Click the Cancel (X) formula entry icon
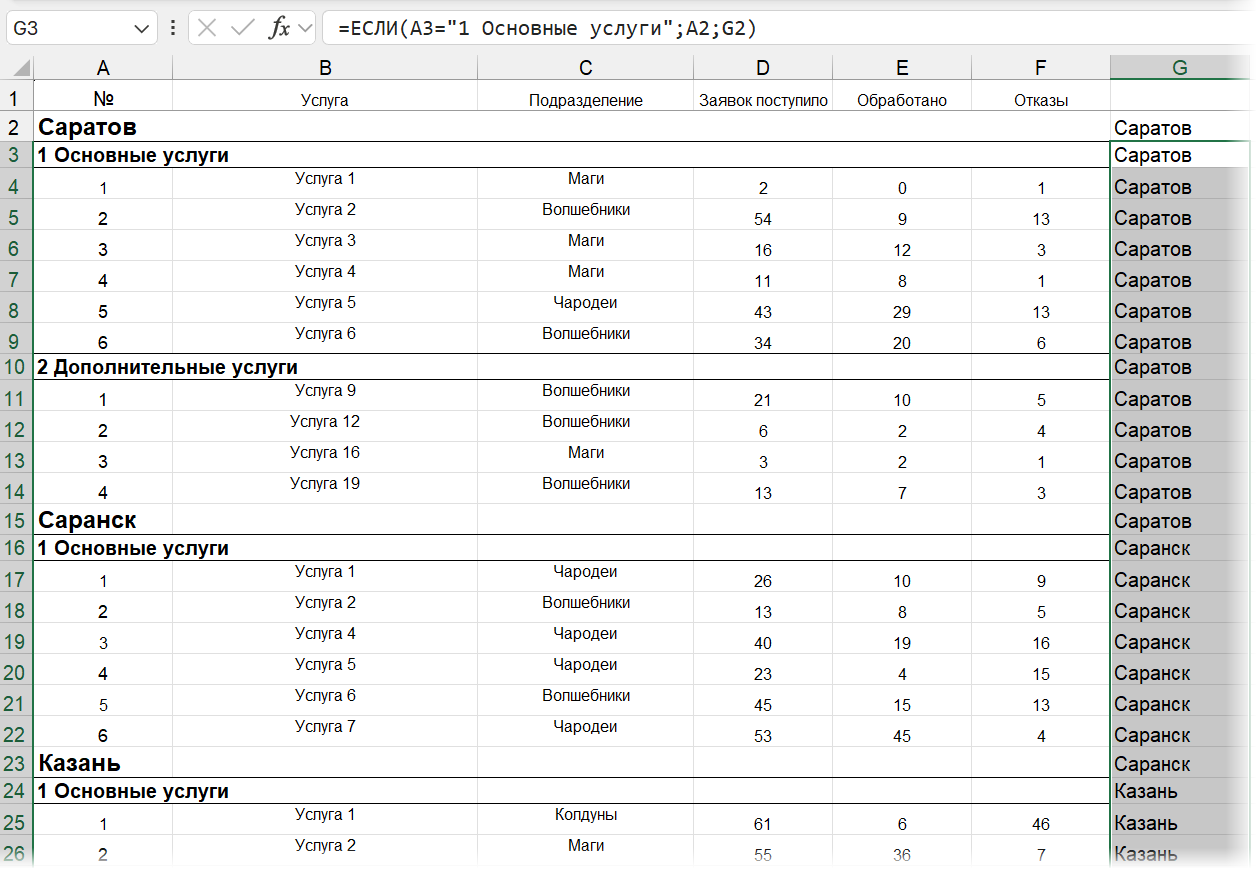 point(207,28)
